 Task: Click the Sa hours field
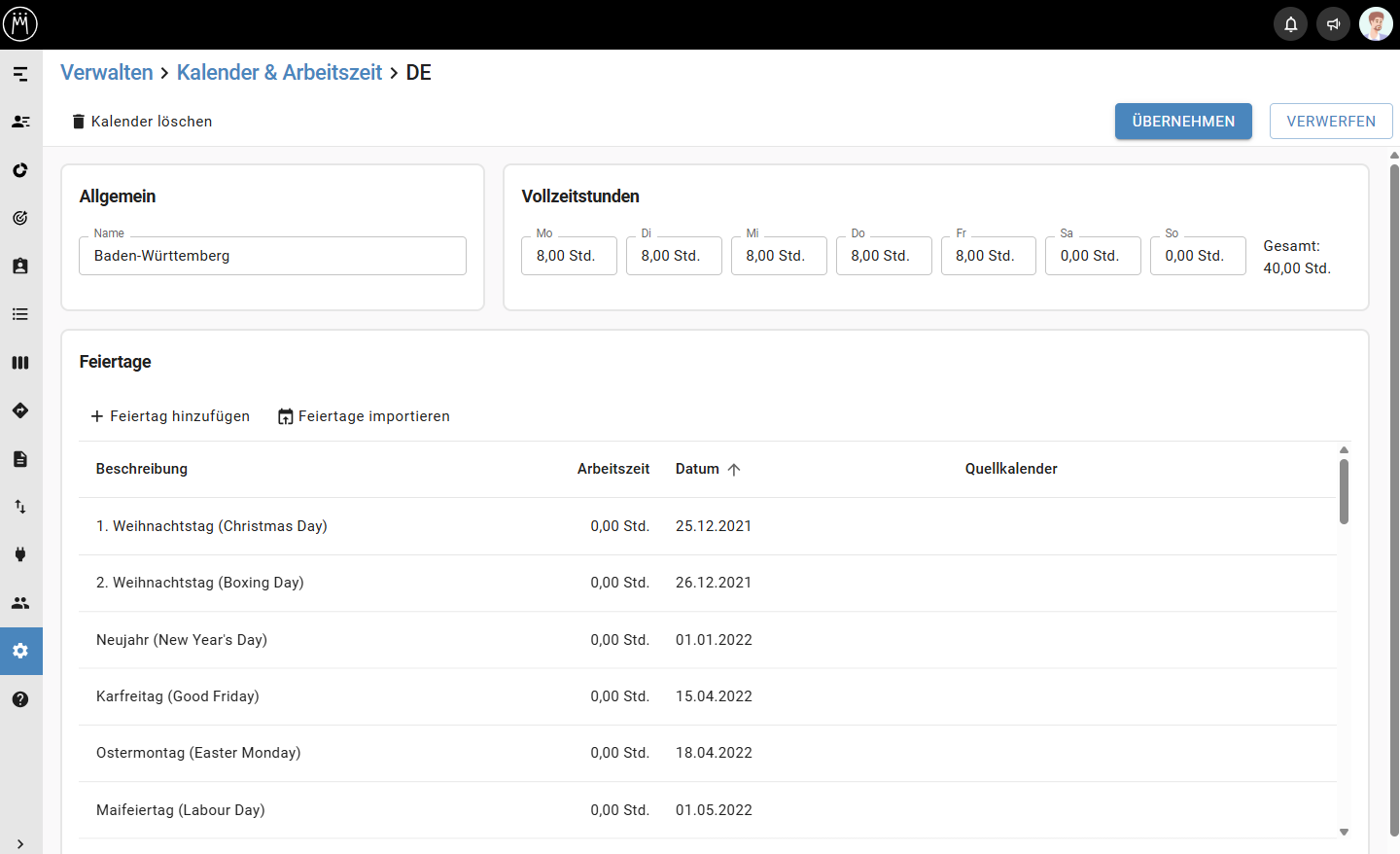coord(1093,256)
